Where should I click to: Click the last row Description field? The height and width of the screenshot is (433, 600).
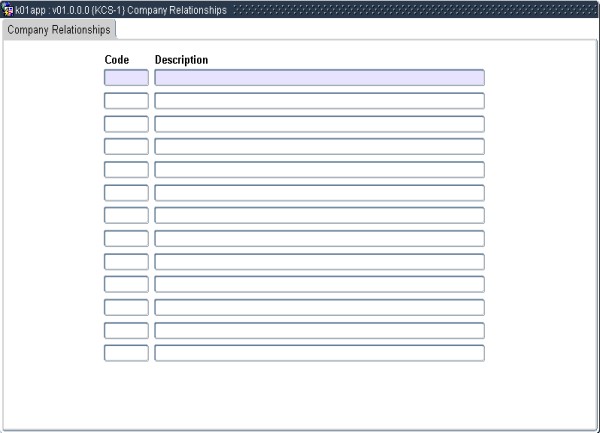(319, 353)
